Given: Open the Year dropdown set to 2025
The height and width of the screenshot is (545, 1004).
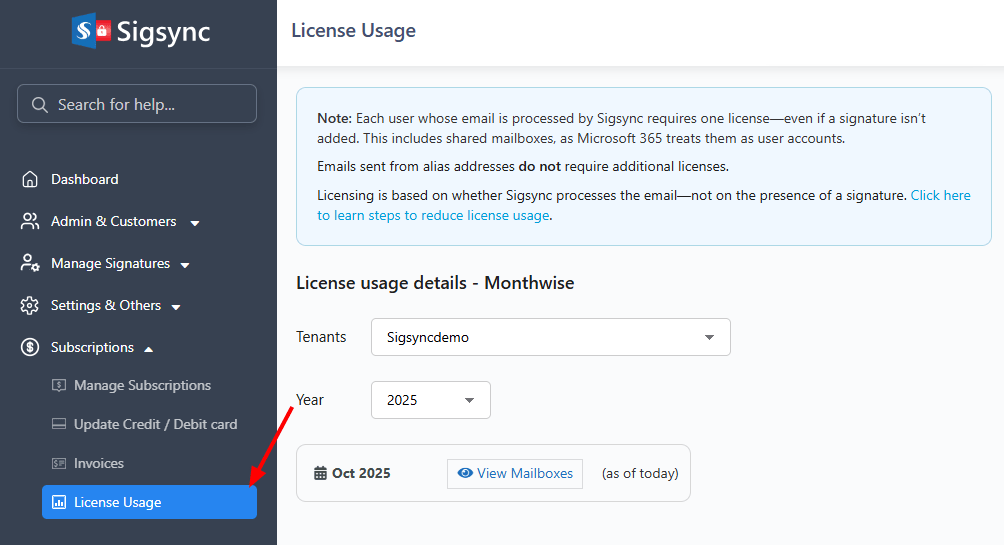Looking at the screenshot, I should pos(430,400).
